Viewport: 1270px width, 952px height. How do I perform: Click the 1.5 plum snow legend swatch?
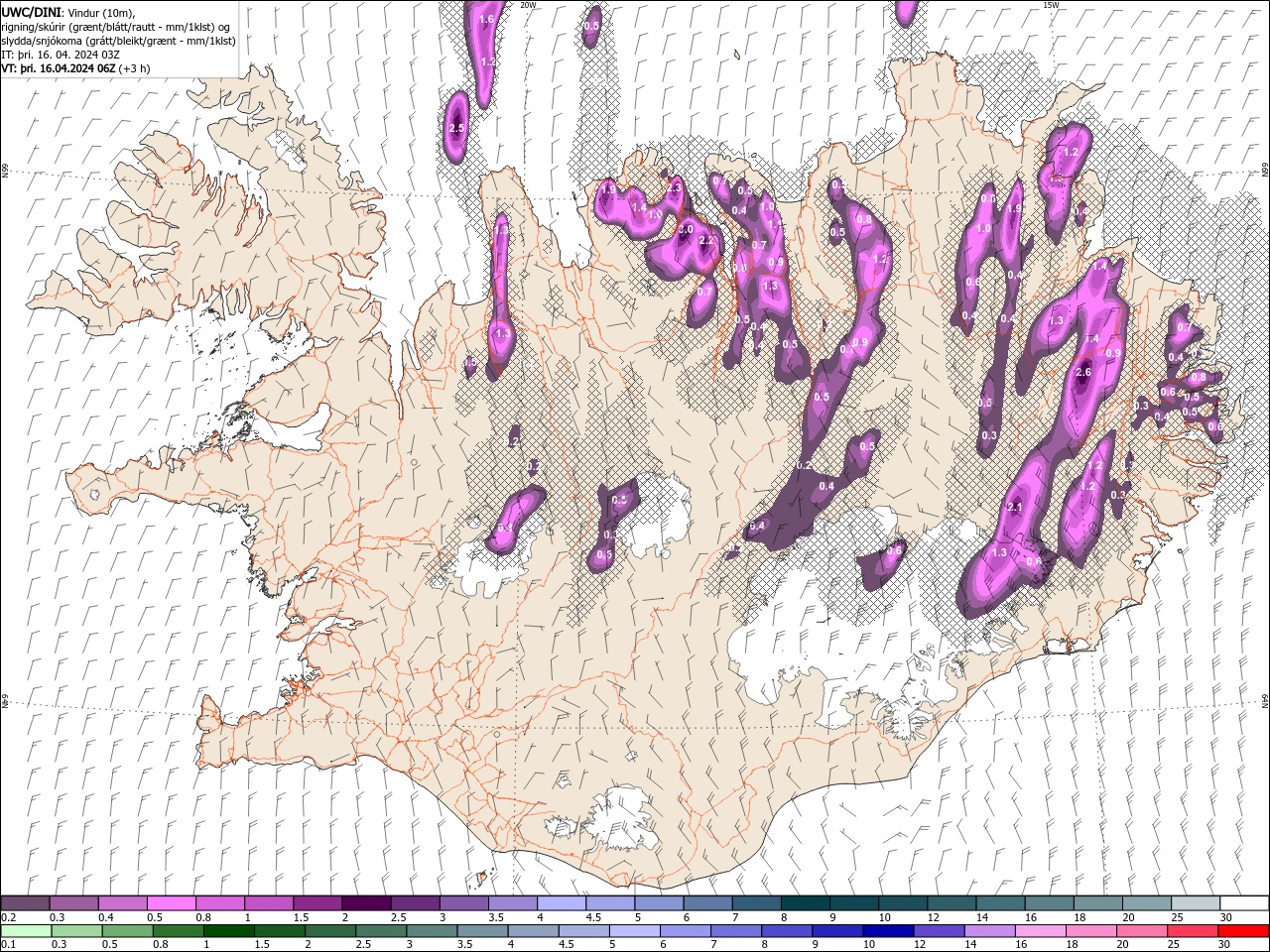coord(317,903)
